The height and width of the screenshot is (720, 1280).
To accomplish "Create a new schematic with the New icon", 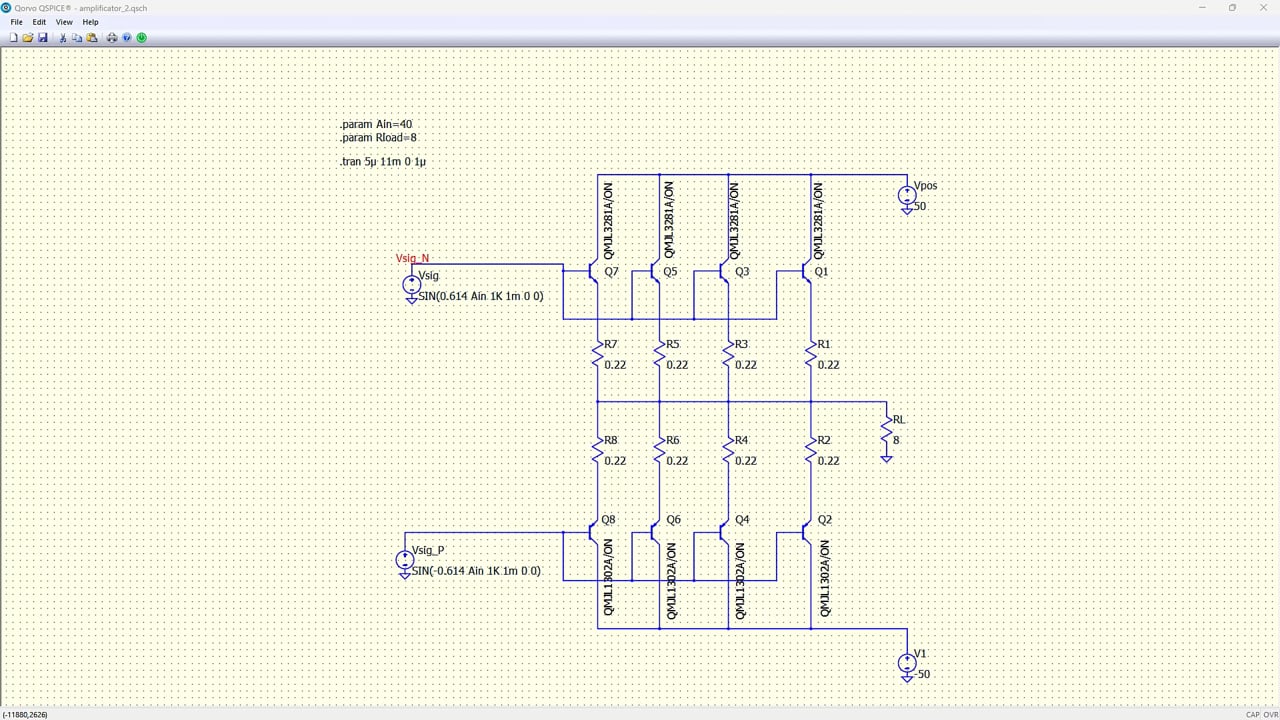I will (x=13, y=38).
